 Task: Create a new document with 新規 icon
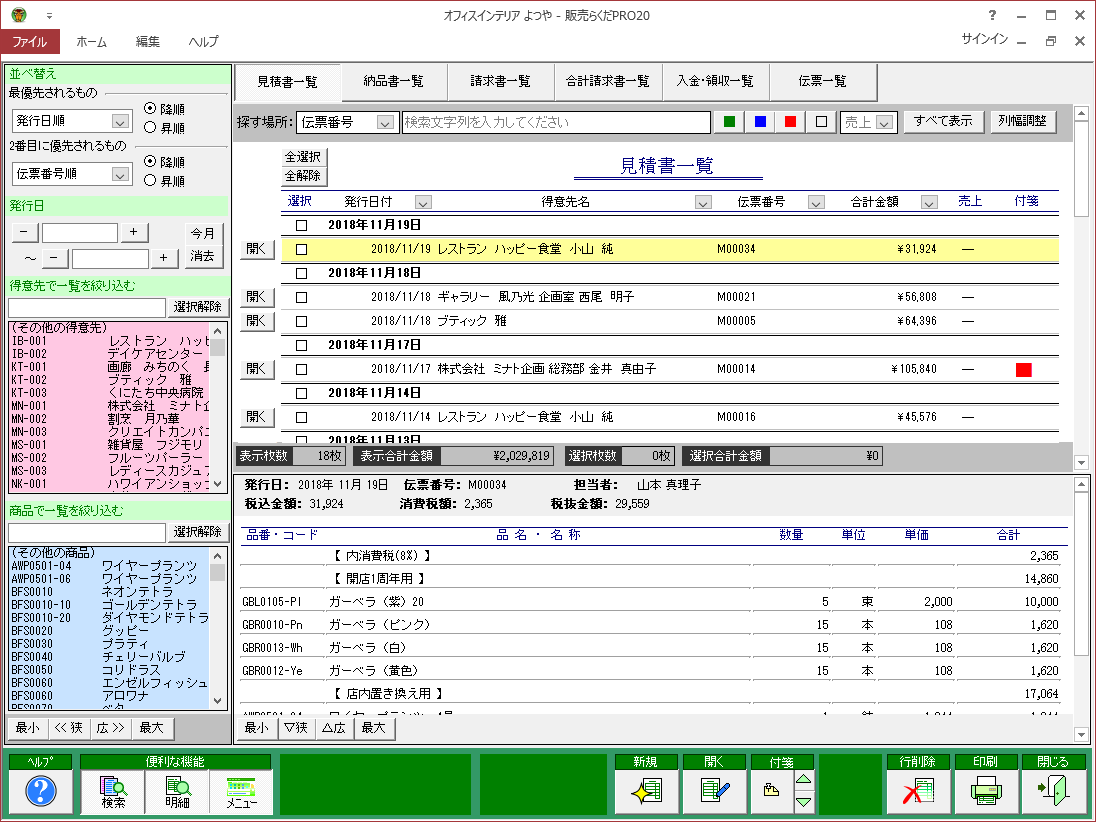(647, 791)
